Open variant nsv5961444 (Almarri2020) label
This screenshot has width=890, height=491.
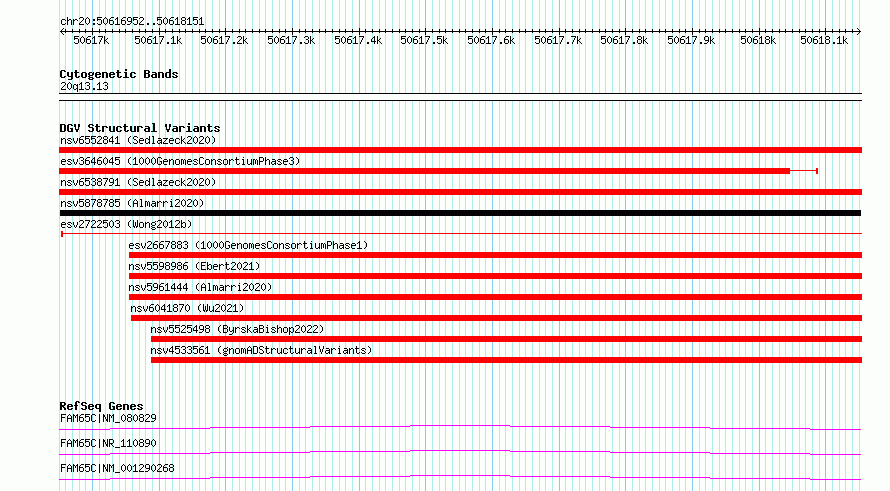click(200, 287)
